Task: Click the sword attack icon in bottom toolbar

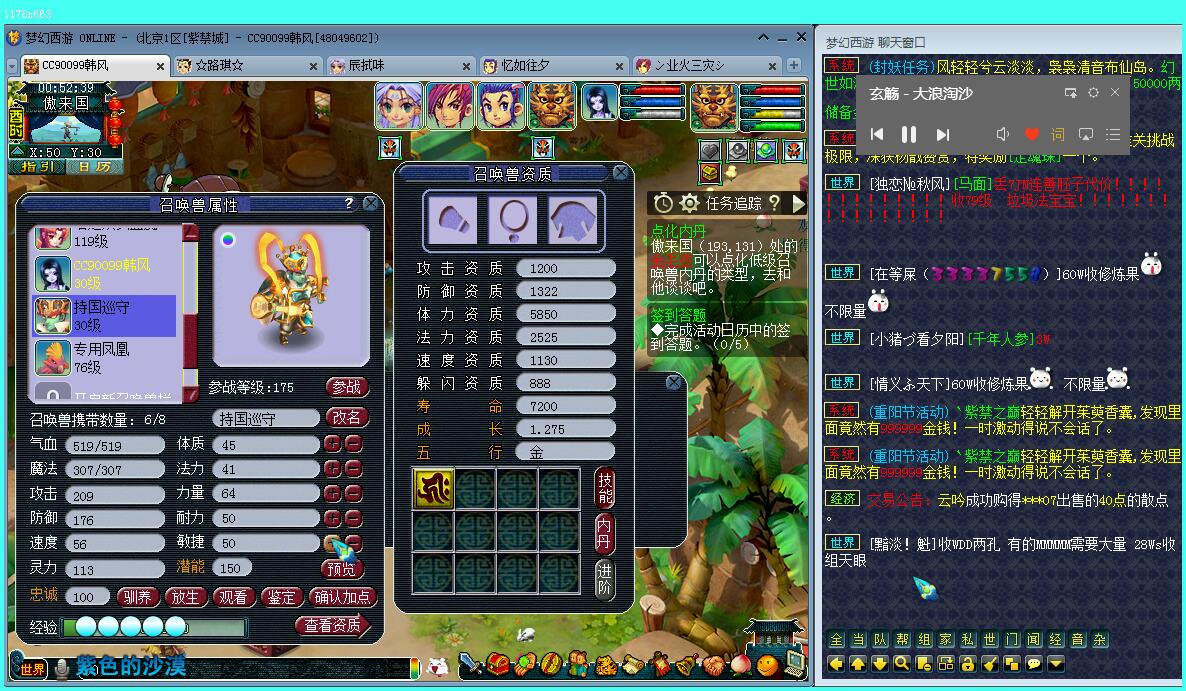Action: click(x=470, y=664)
